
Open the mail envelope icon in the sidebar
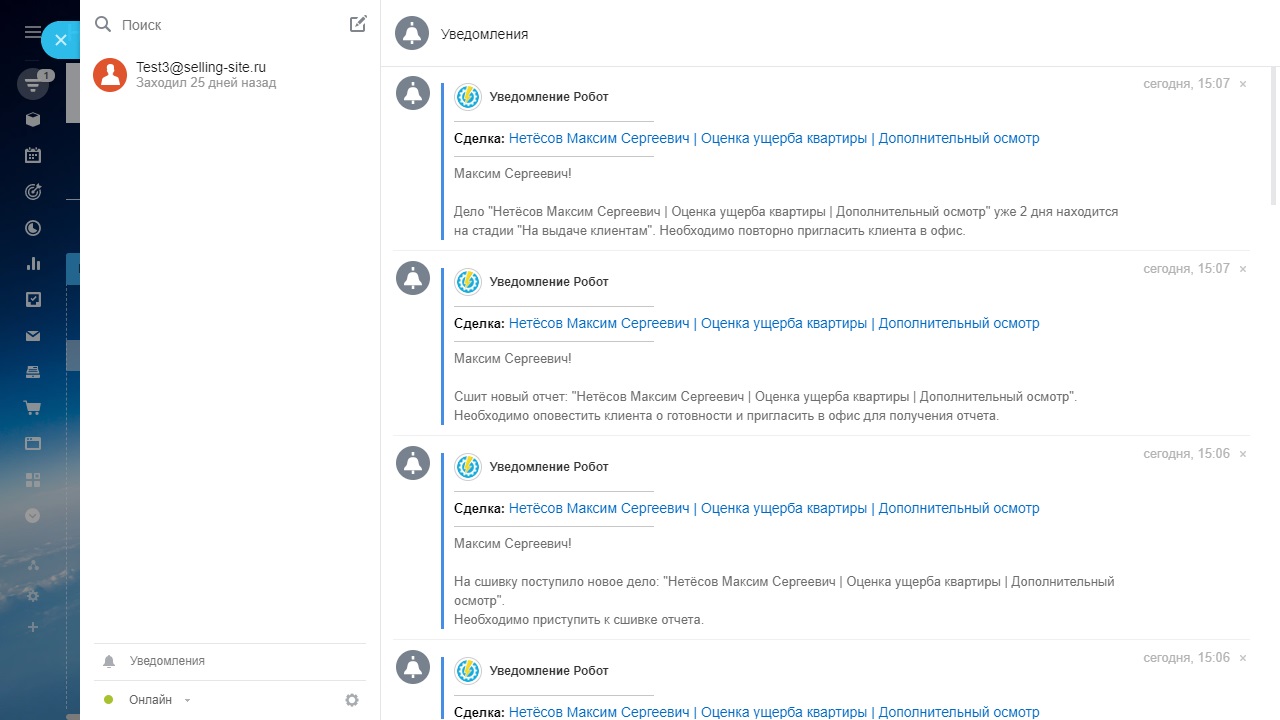[x=33, y=336]
